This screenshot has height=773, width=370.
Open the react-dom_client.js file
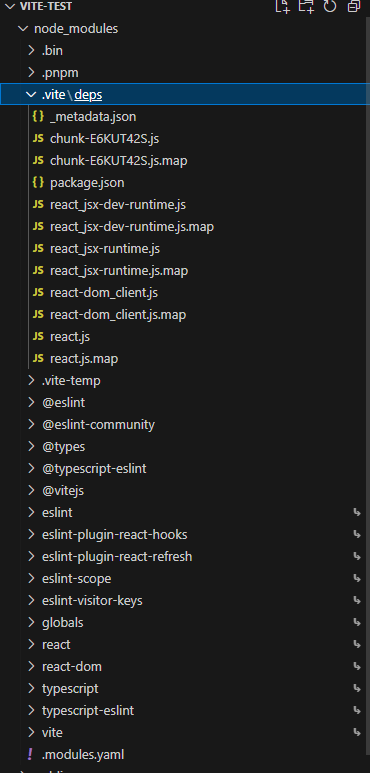point(104,292)
